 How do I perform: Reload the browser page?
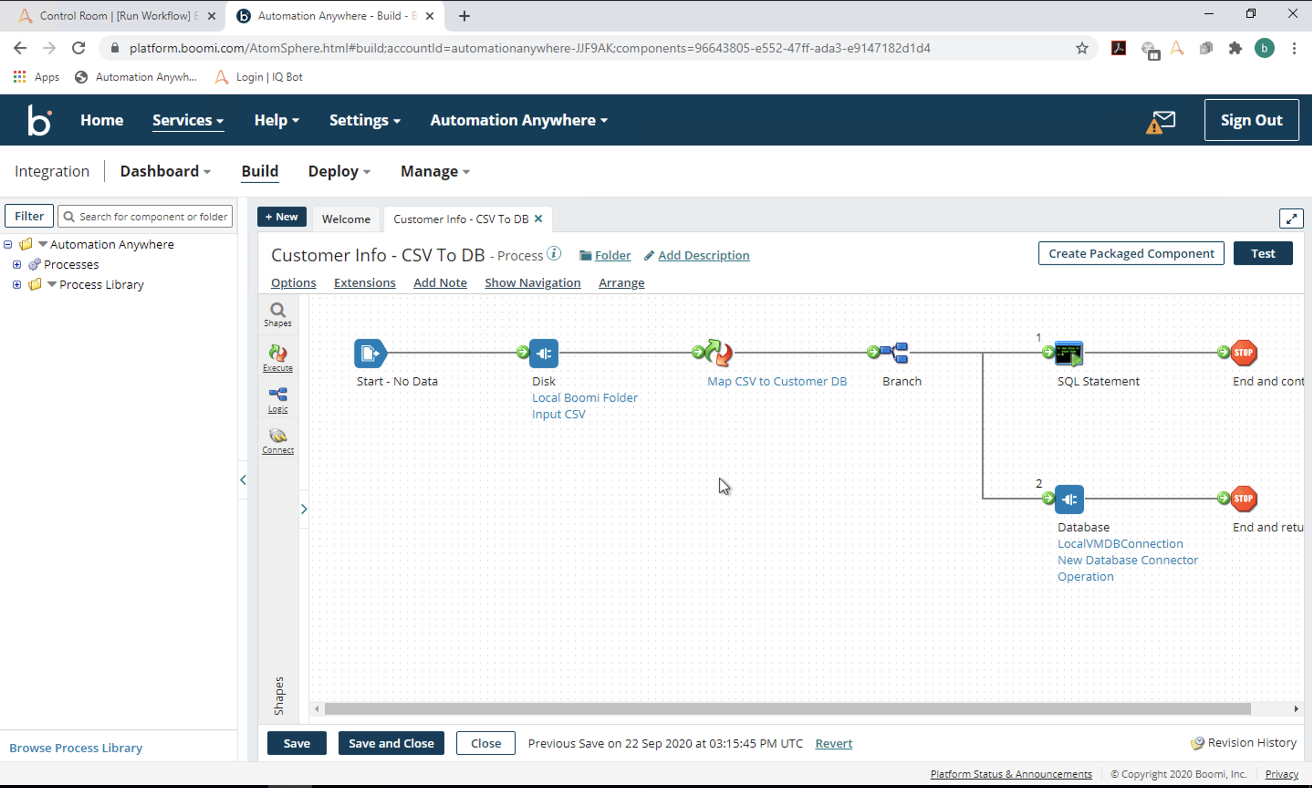(x=78, y=48)
